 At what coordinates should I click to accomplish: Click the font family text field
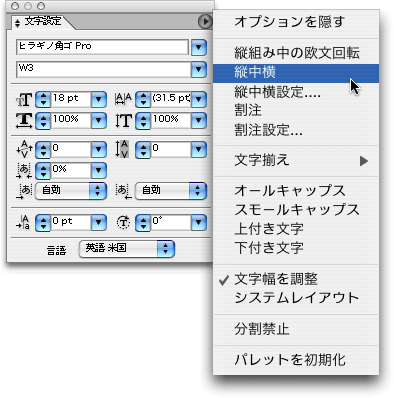[102, 47]
